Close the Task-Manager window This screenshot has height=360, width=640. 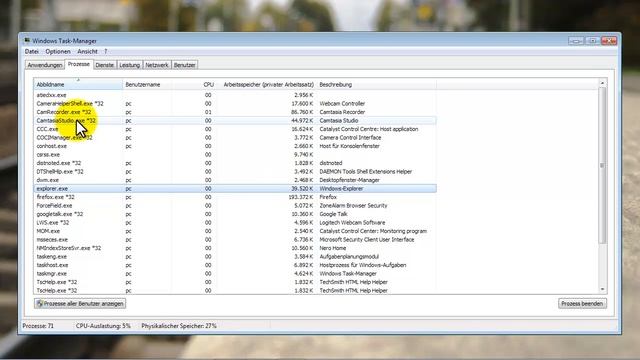coord(609,41)
